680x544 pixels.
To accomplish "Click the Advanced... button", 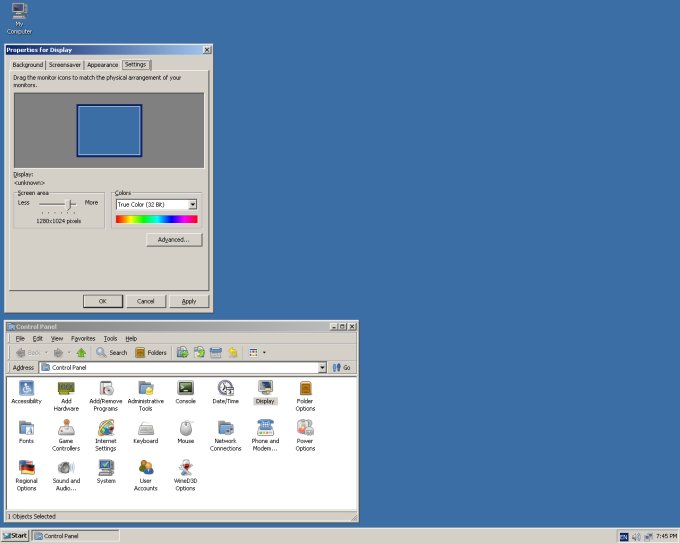I will coord(174,239).
